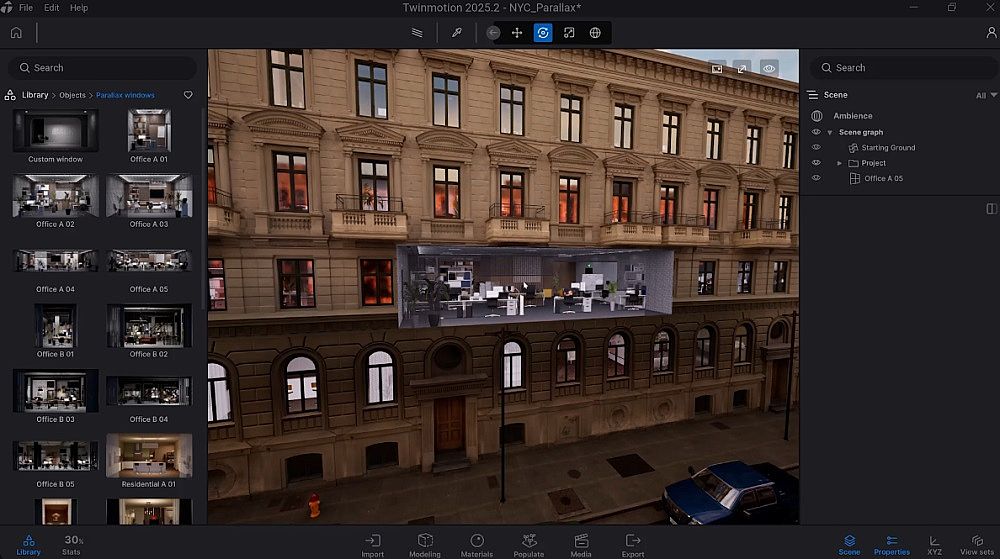Viewport: 1000px width, 559px height.
Task: Open the Import panel
Action: pyautogui.click(x=373, y=545)
